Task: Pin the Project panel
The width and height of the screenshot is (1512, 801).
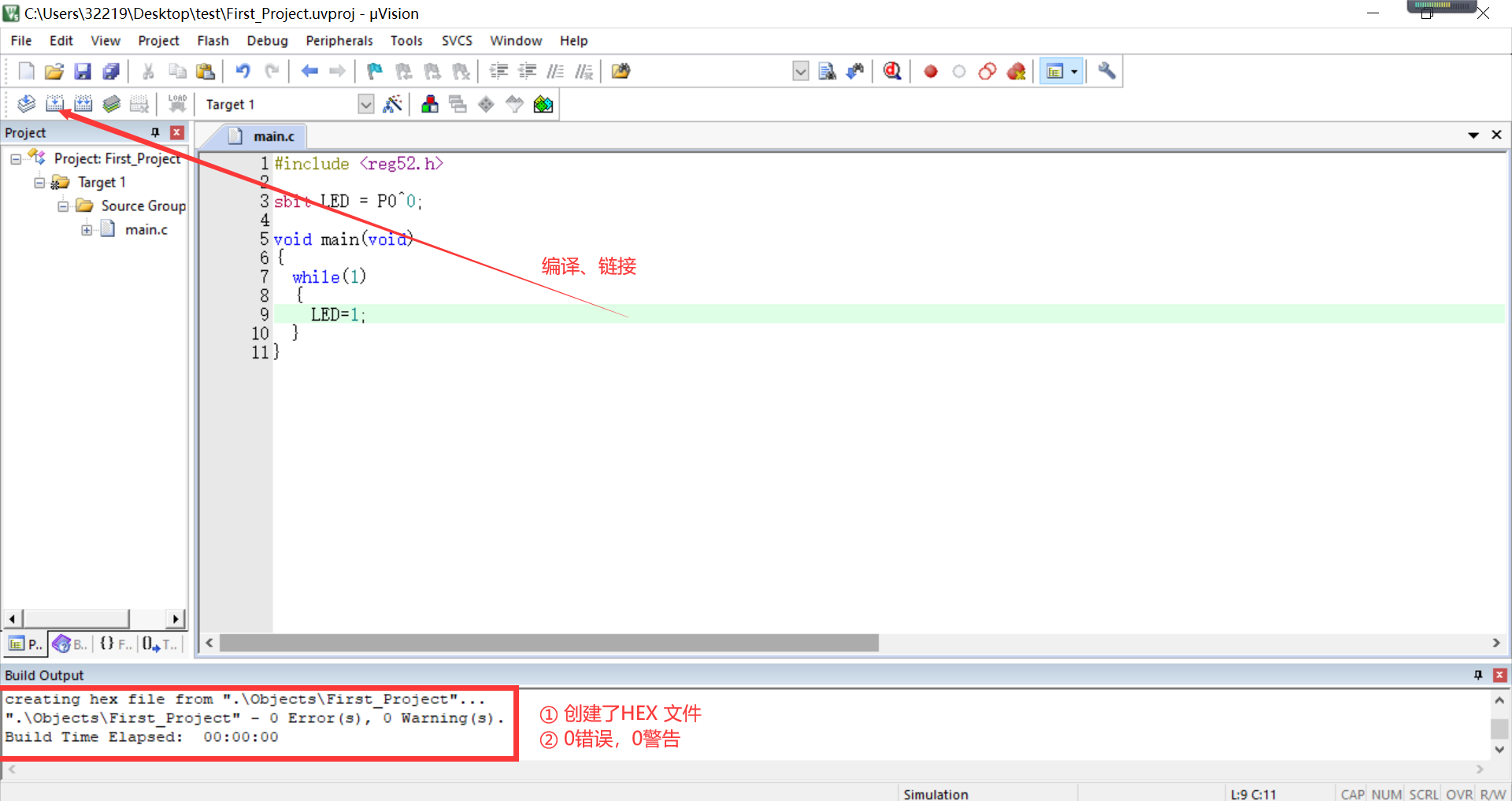Action: (154, 132)
